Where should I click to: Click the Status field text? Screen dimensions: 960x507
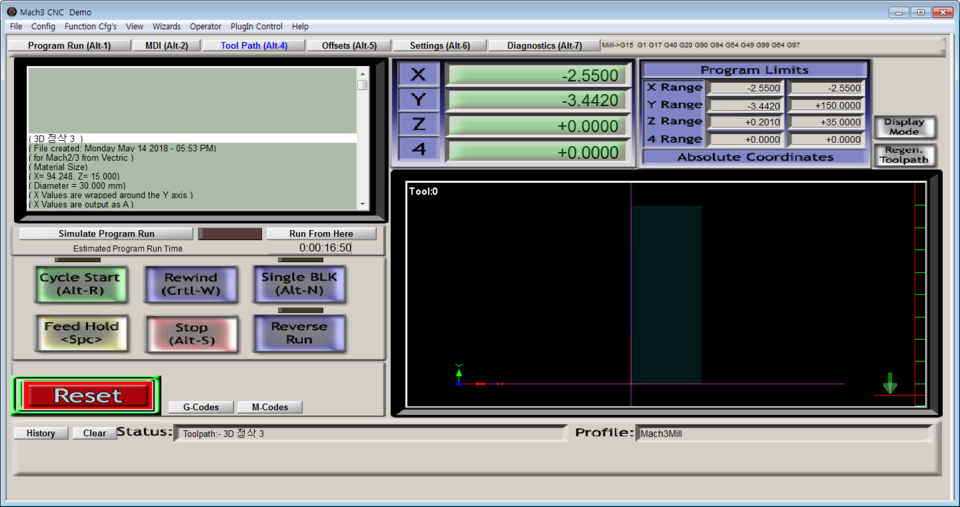coord(370,434)
